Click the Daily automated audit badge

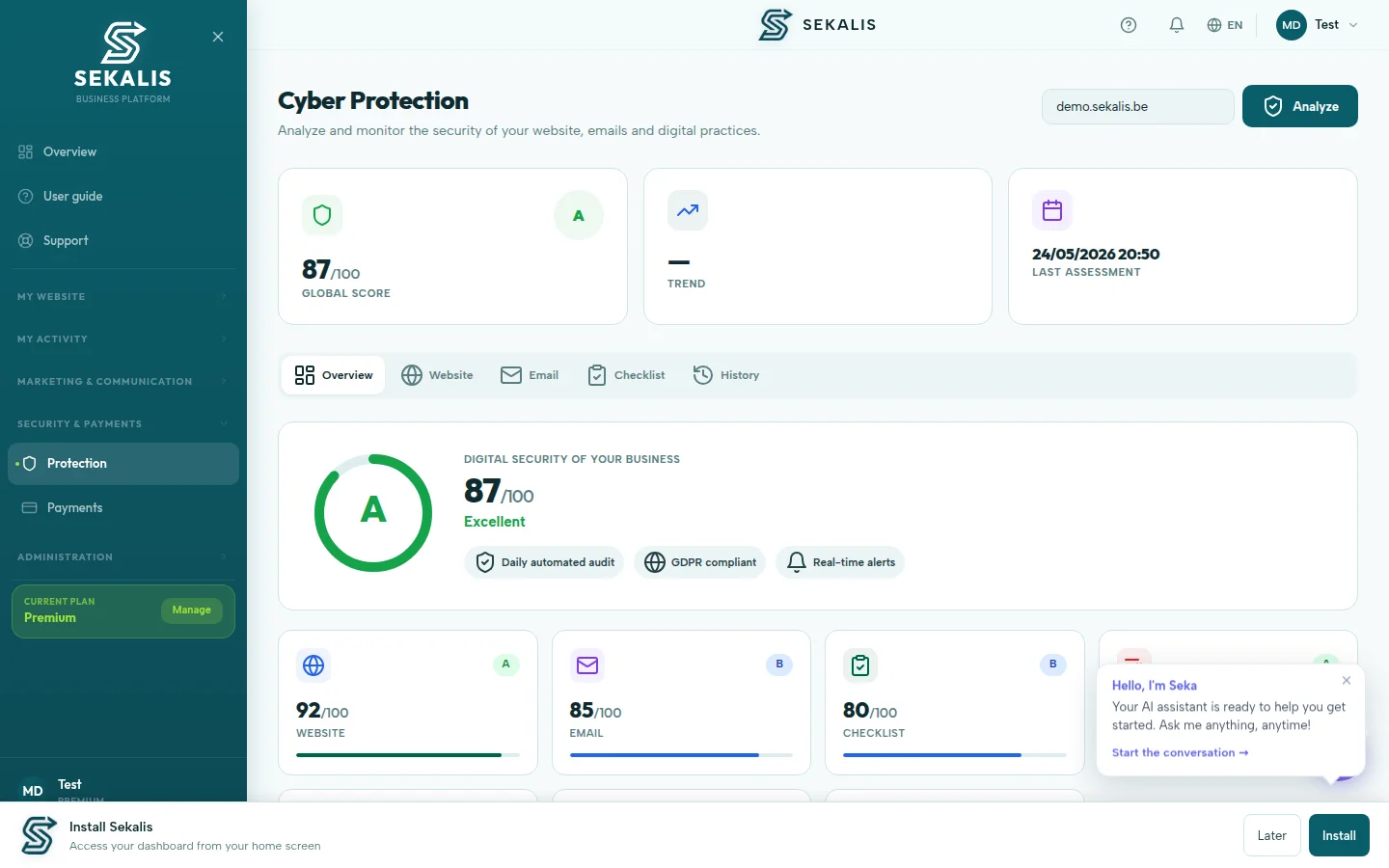544,562
